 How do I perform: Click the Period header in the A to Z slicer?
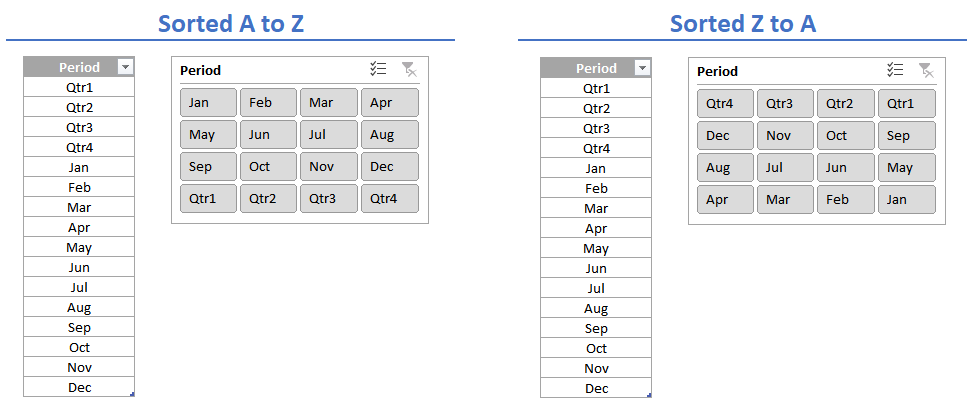pos(201,70)
